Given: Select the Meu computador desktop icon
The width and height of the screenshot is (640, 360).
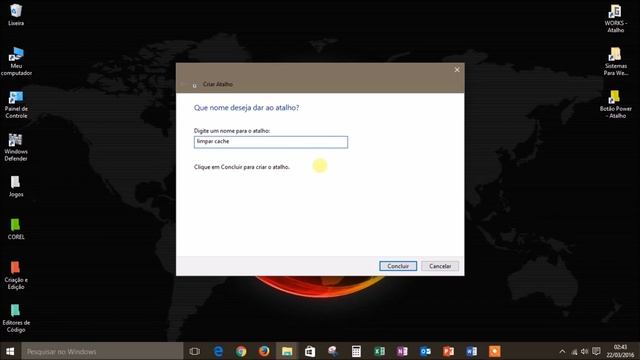Looking at the screenshot, I should tap(16, 62).
